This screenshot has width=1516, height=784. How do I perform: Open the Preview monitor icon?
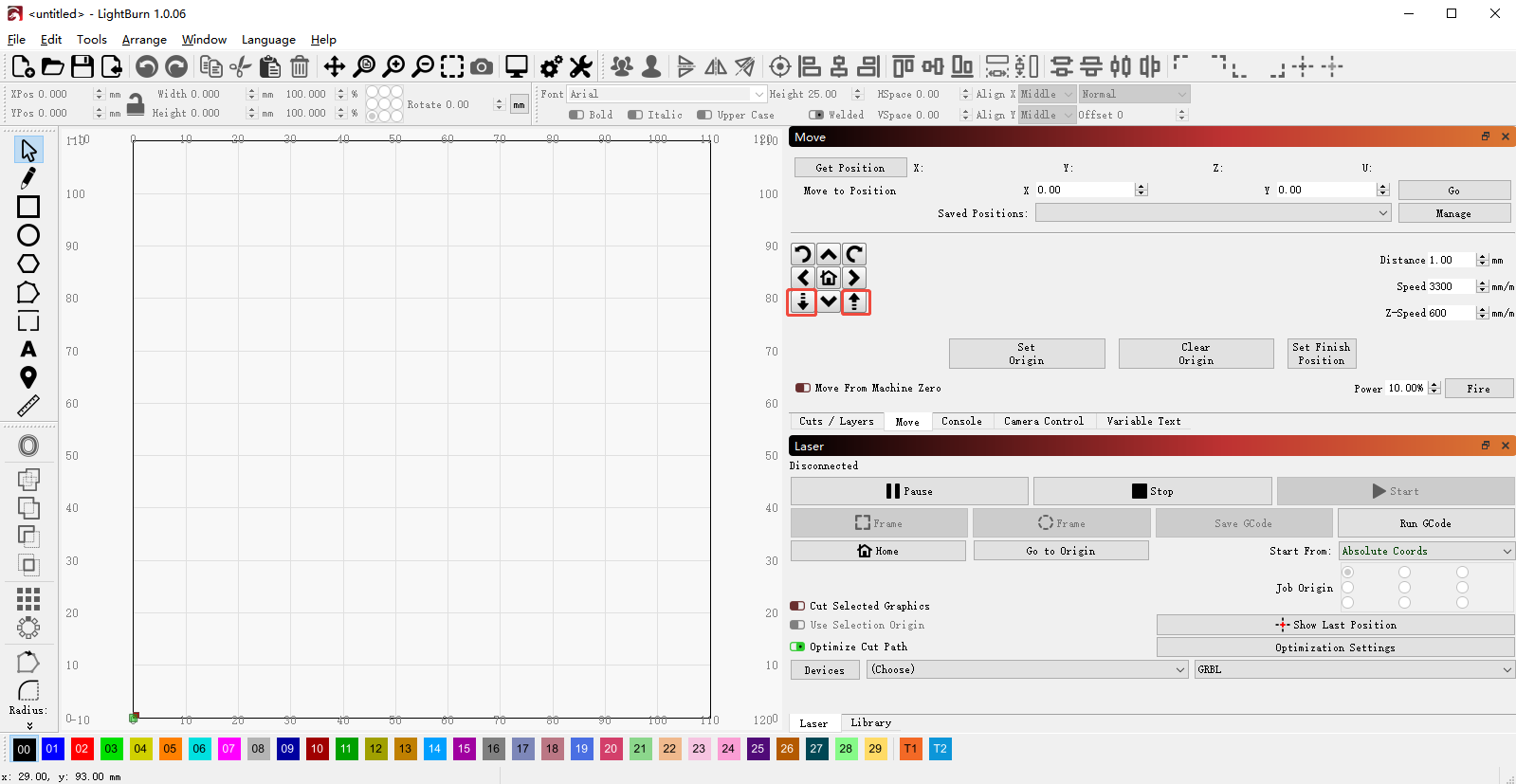517,66
